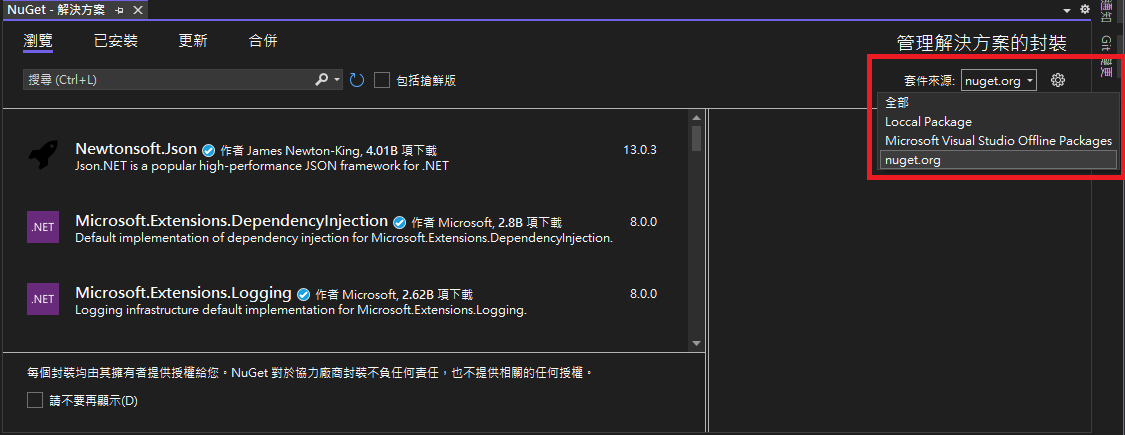Open package source settings gear
Screen dimensions: 1125x435
point(1058,80)
